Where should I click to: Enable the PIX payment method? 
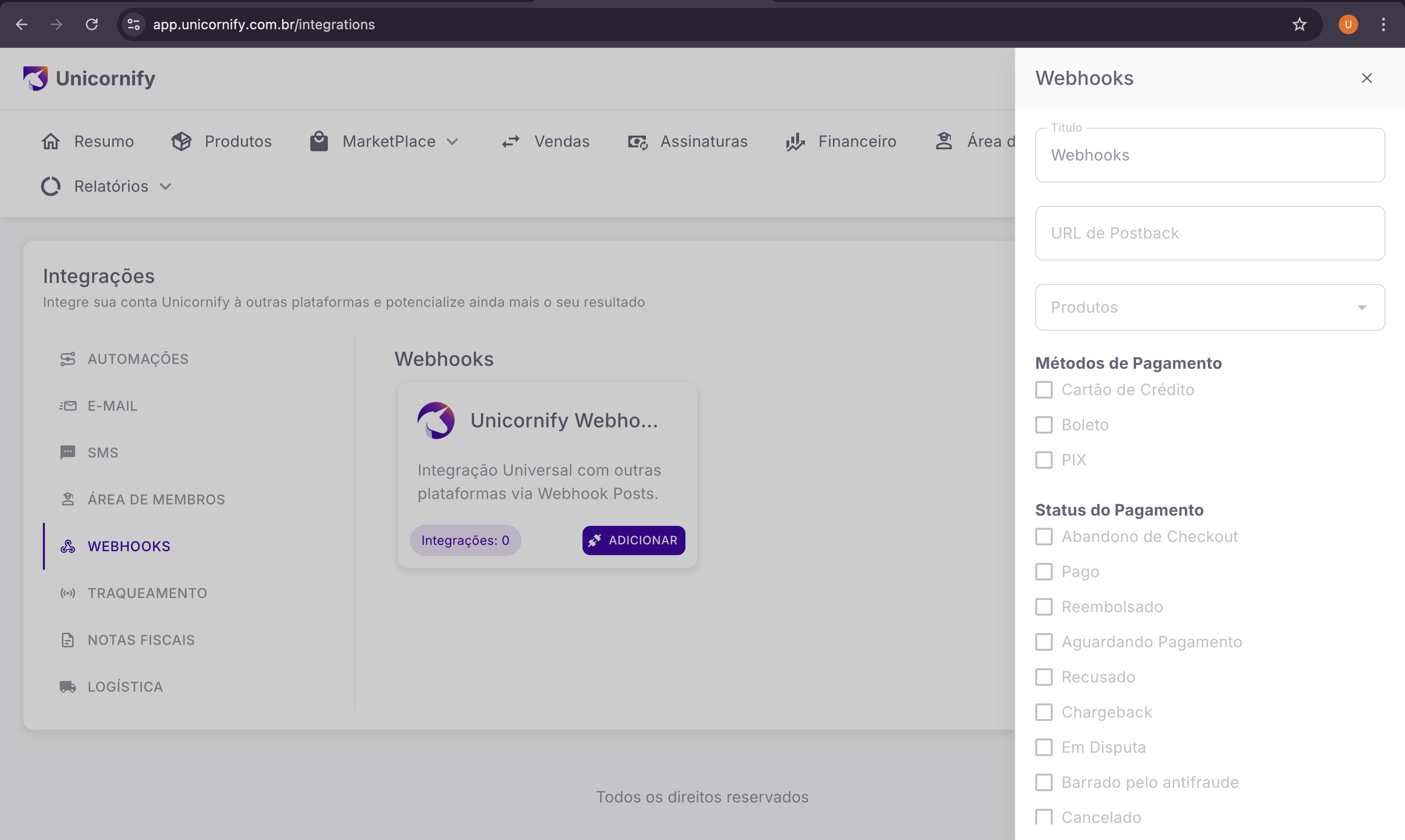pyautogui.click(x=1044, y=459)
